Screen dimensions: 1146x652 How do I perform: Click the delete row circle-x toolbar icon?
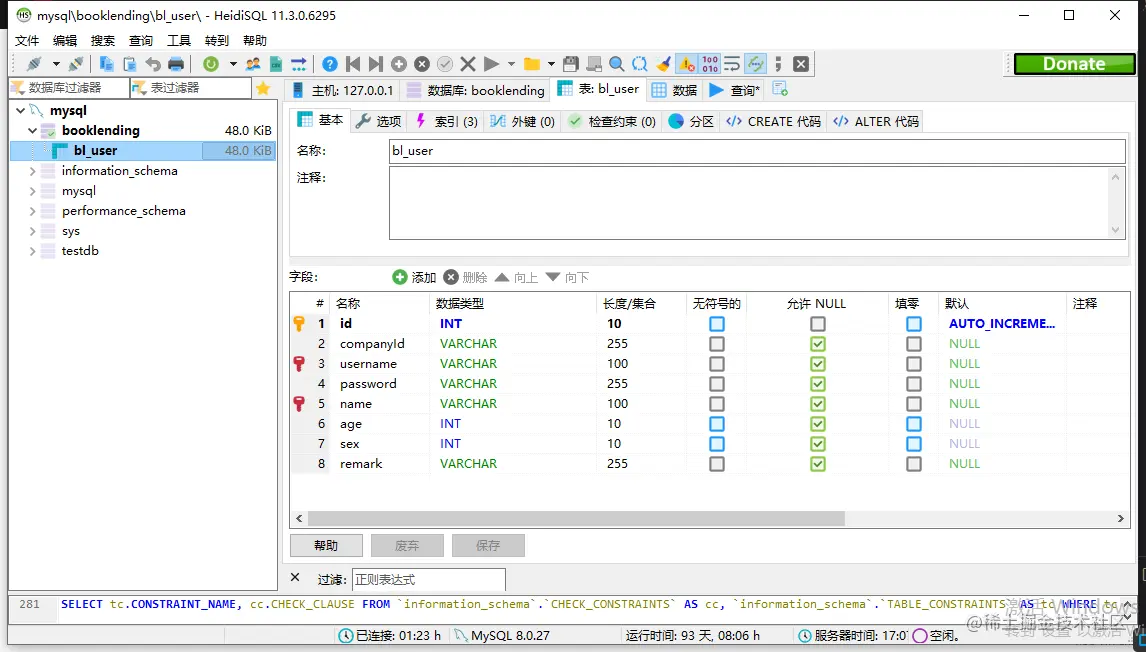pyautogui.click(x=422, y=64)
